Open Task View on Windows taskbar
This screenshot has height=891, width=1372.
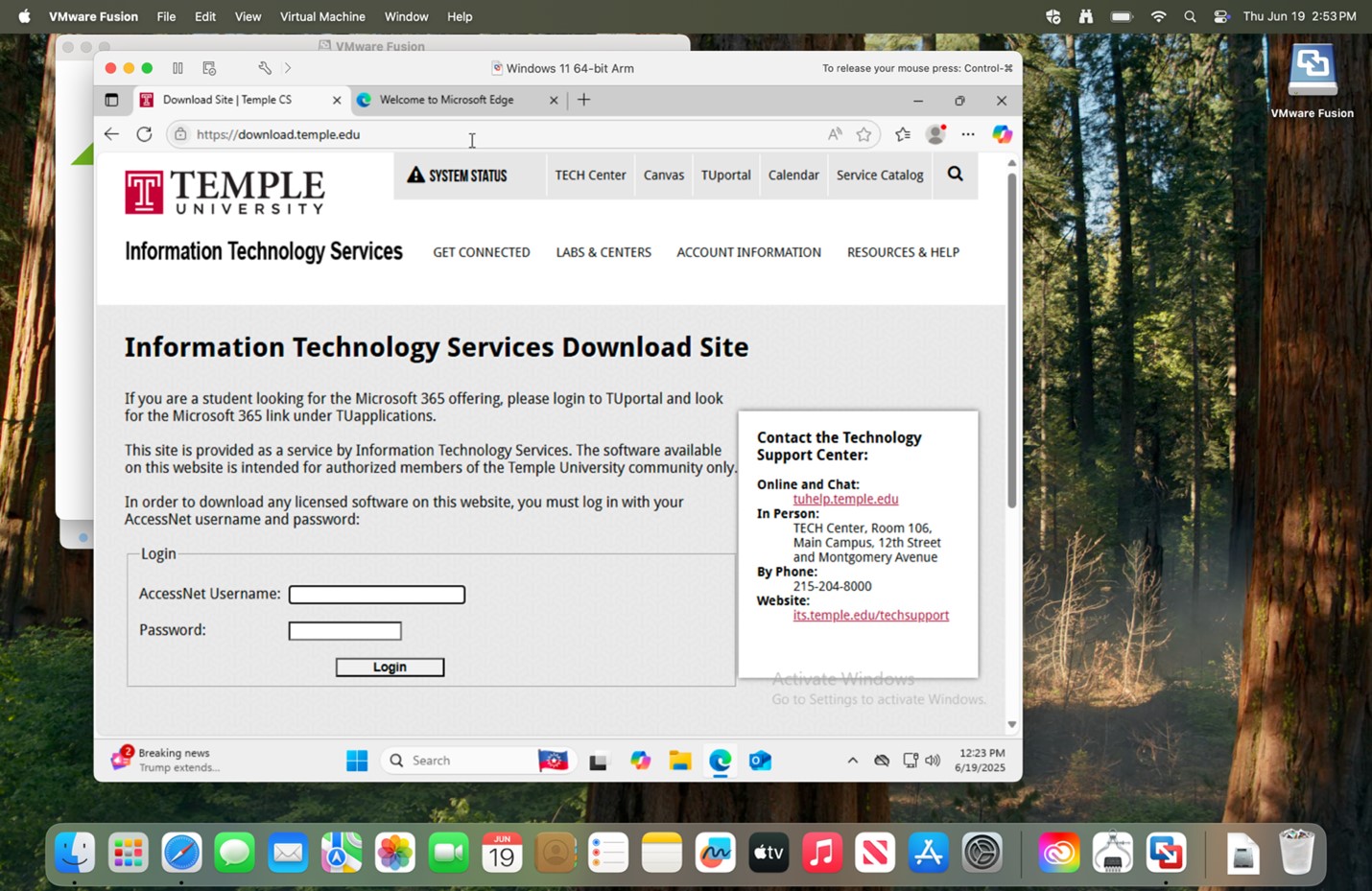click(599, 762)
